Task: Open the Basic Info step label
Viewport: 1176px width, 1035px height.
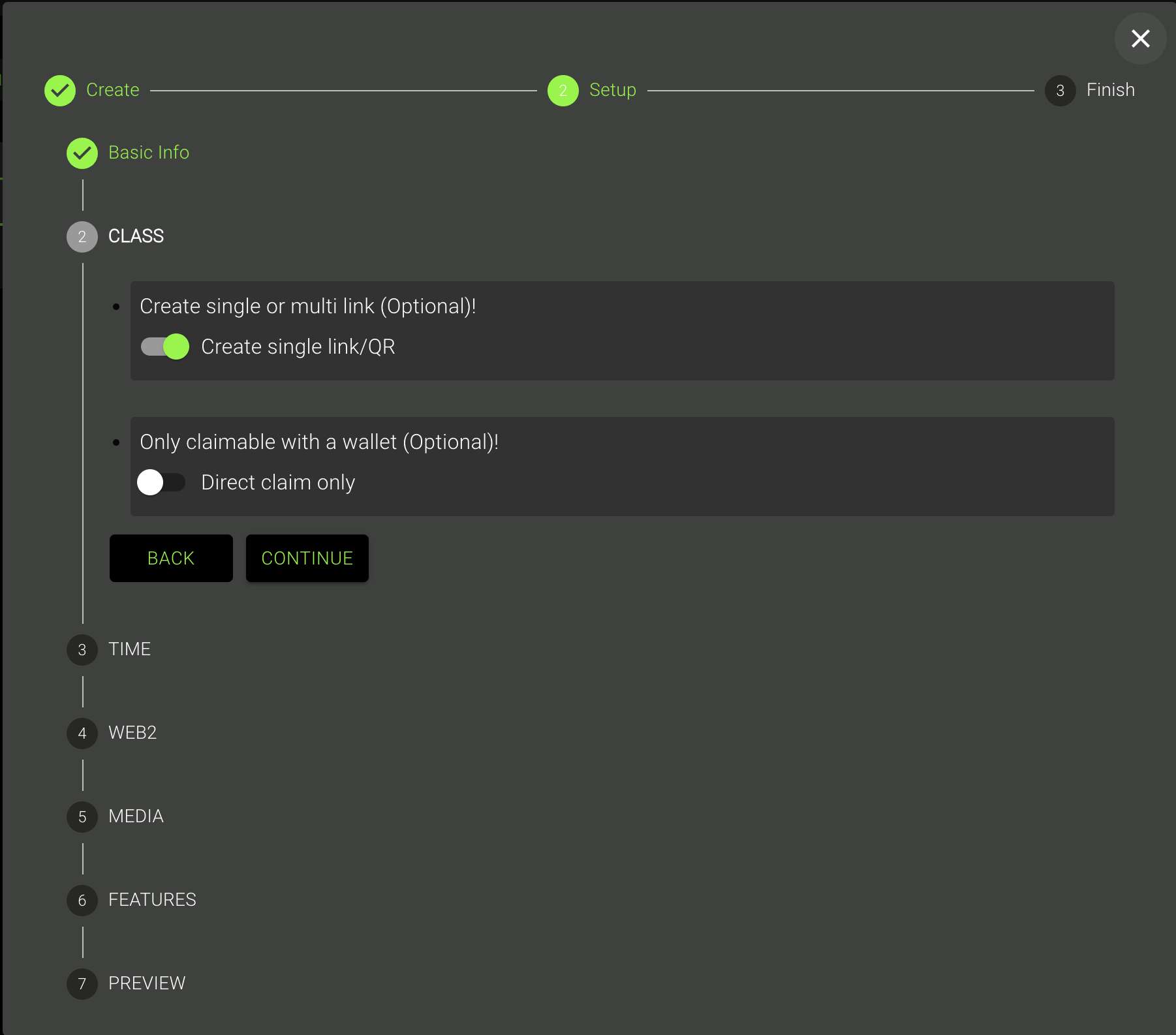Action: coord(149,153)
